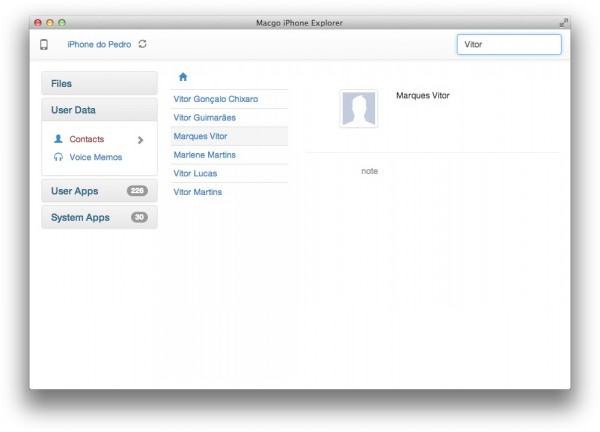Select Marques Vitor in the contact list
Image resolution: width=600 pixels, height=432 pixels.
[229, 136]
